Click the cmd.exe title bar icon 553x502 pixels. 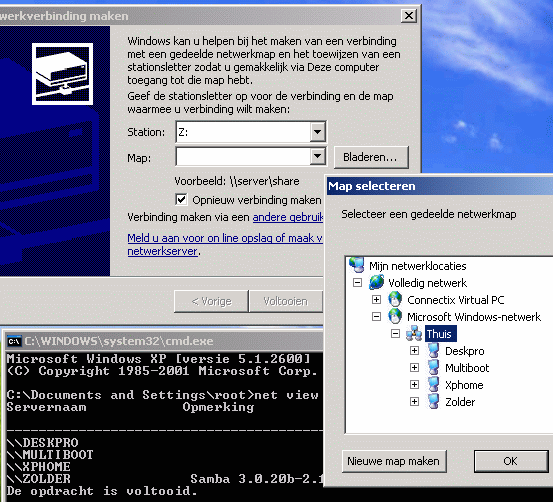pyautogui.click(x=14, y=341)
